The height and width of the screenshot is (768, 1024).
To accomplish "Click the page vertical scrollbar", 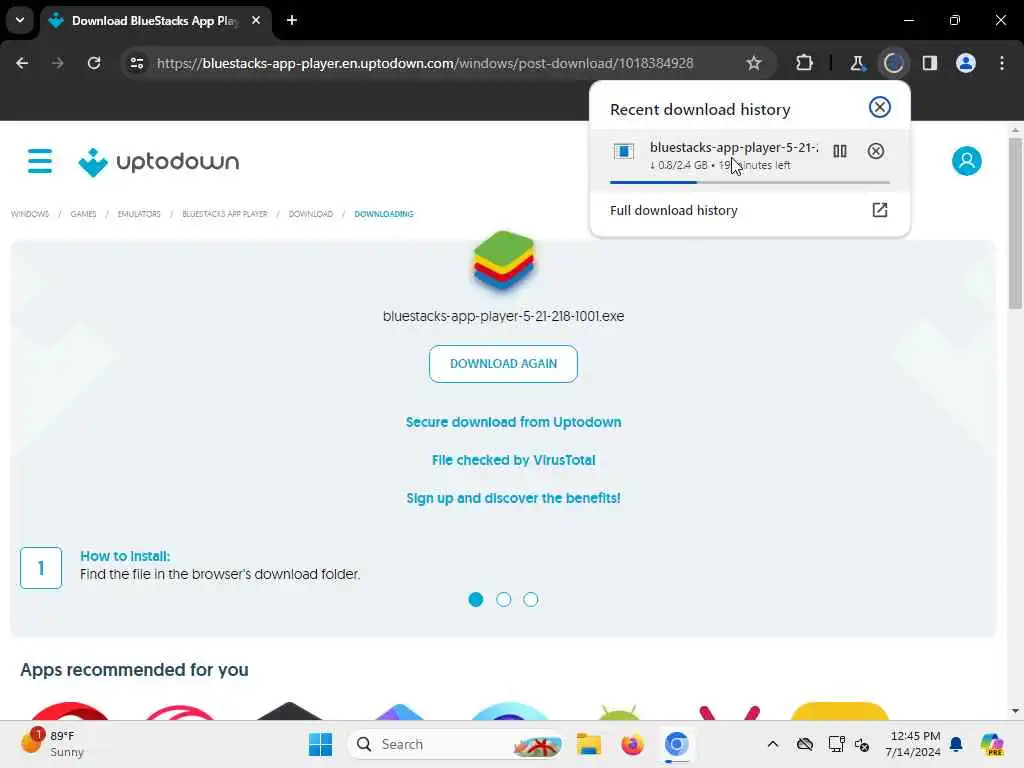I will (x=1015, y=222).
